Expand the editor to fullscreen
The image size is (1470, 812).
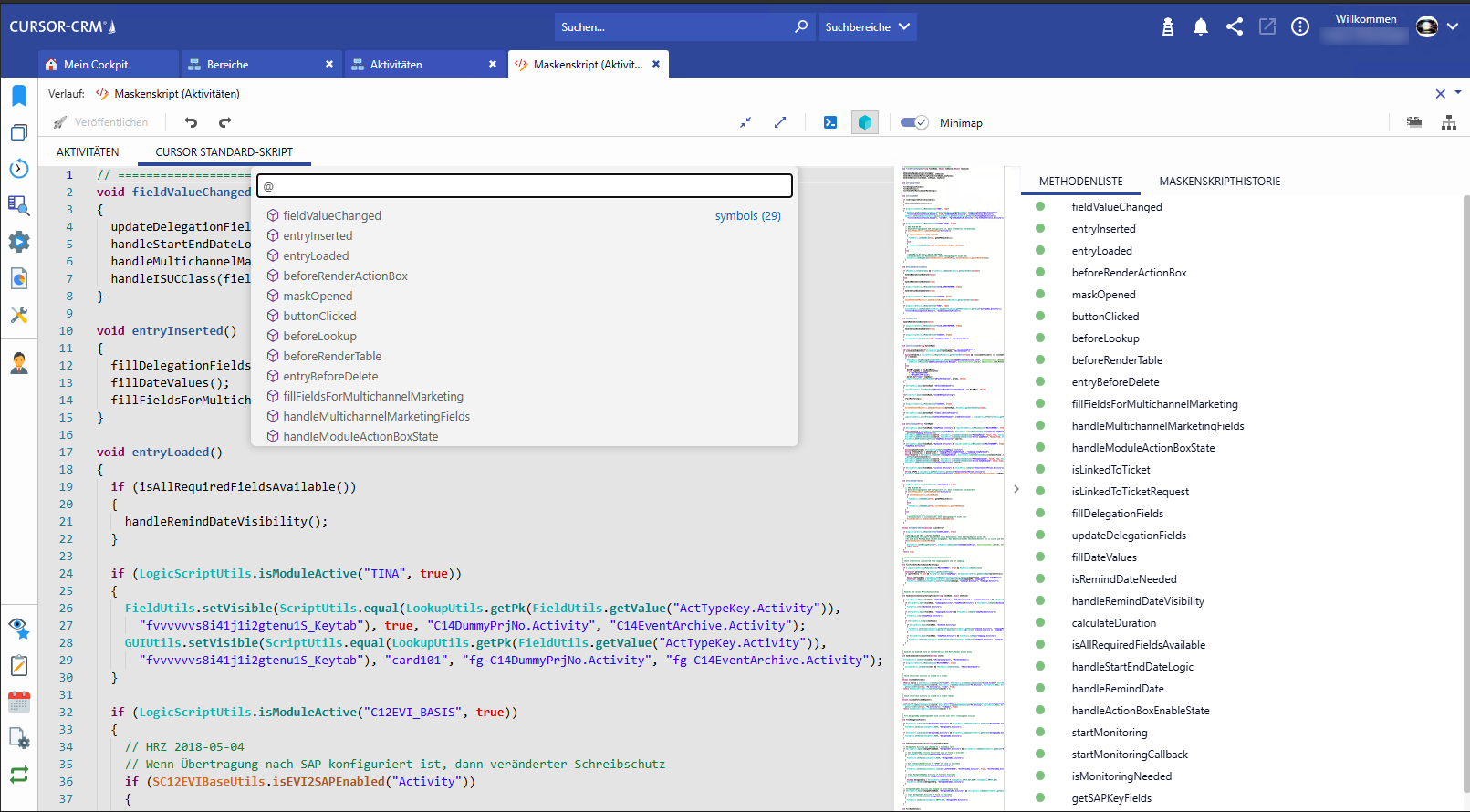[780, 122]
